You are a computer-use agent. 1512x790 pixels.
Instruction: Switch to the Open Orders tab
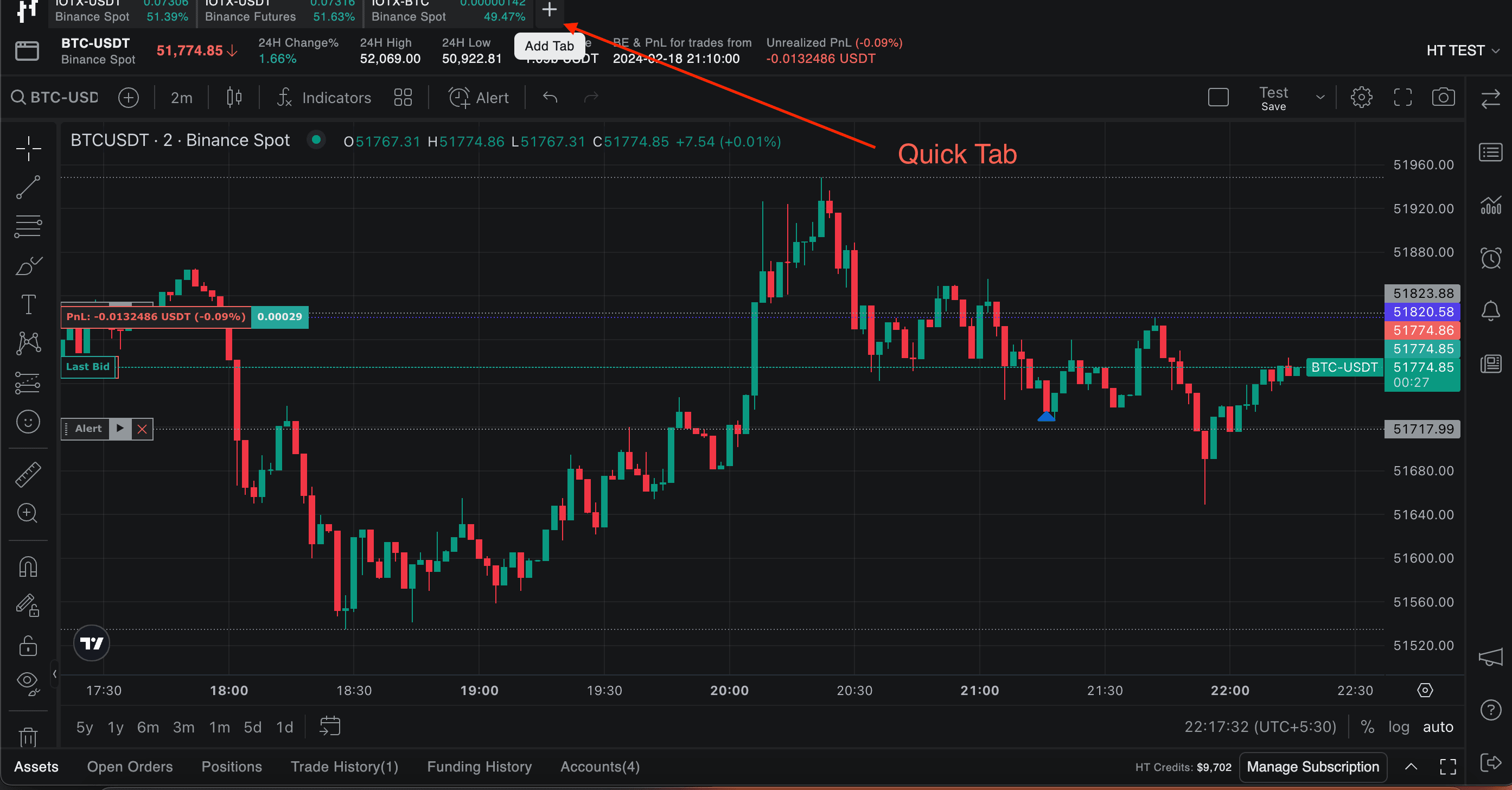pos(130,767)
